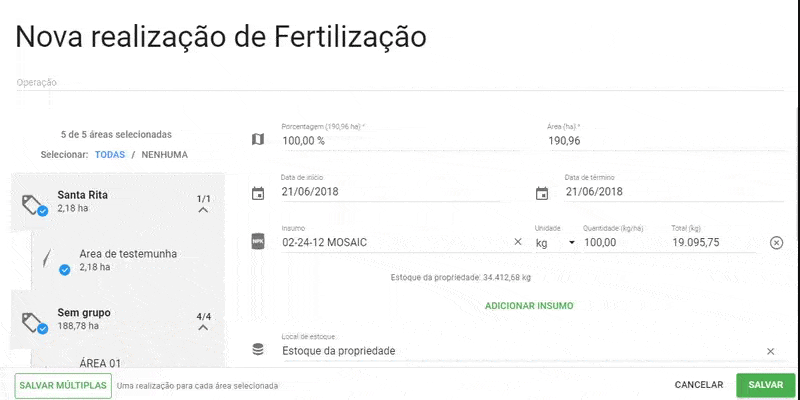The height and width of the screenshot is (400, 800).
Task: Select TODAS areas link
Action: point(110,155)
